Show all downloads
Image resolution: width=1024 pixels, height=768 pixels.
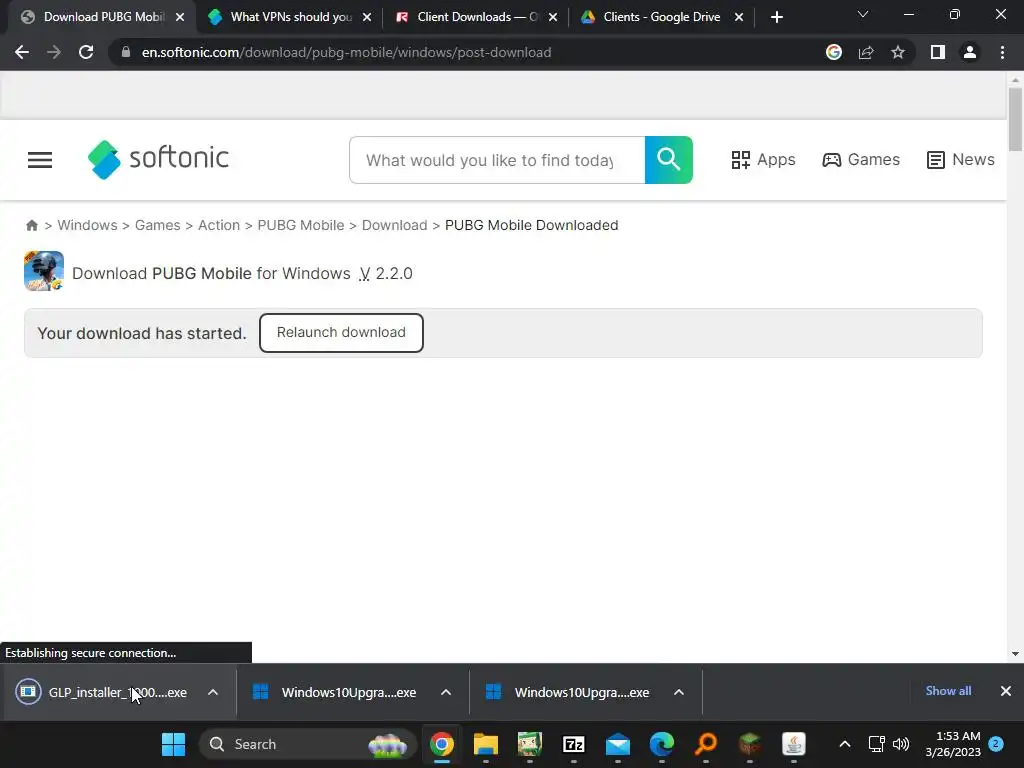[x=948, y=691]
